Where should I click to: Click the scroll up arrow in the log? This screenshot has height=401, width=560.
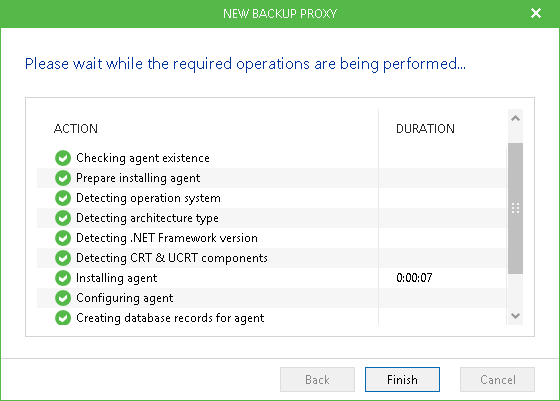coord(515,118)
